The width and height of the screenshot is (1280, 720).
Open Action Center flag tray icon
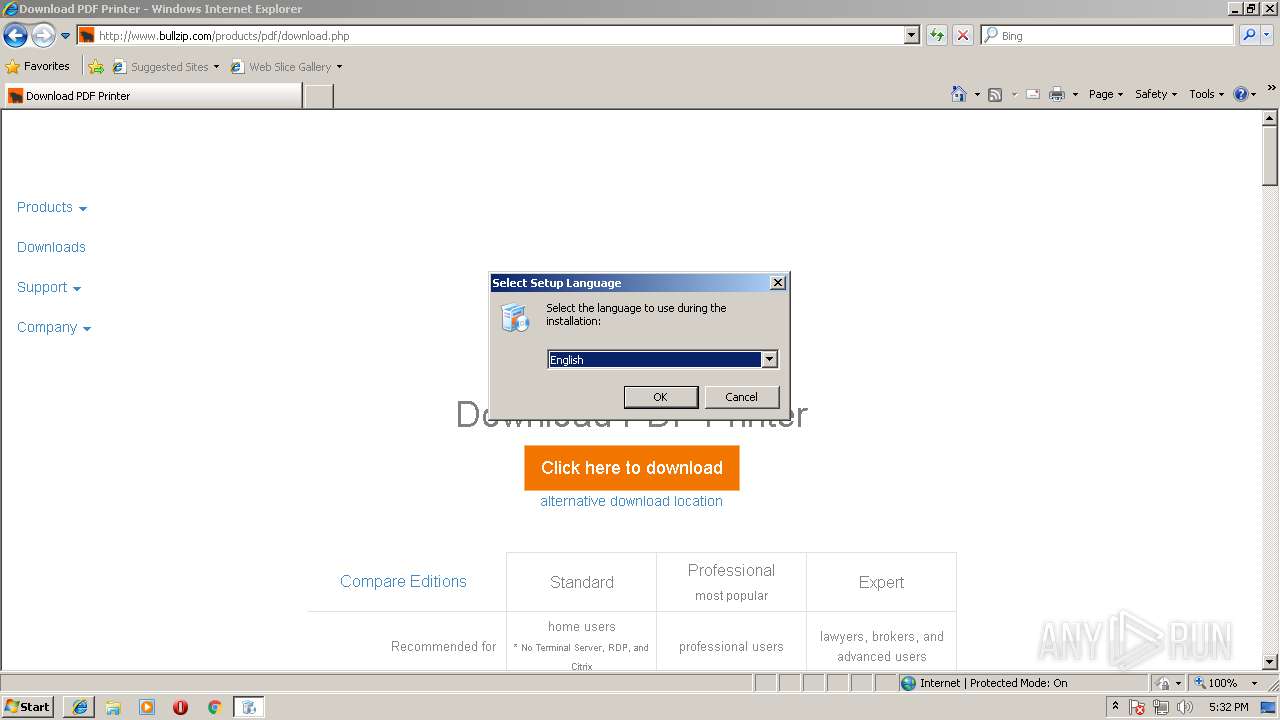[1138, 707]
